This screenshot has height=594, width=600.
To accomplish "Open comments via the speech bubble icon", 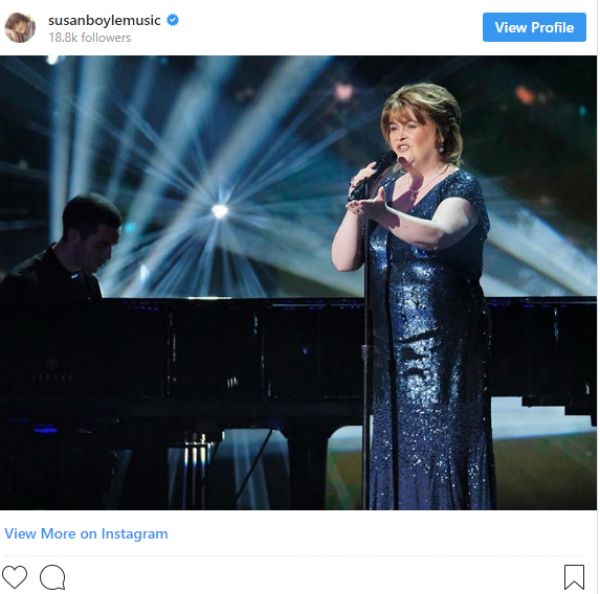I will (52, 576).
